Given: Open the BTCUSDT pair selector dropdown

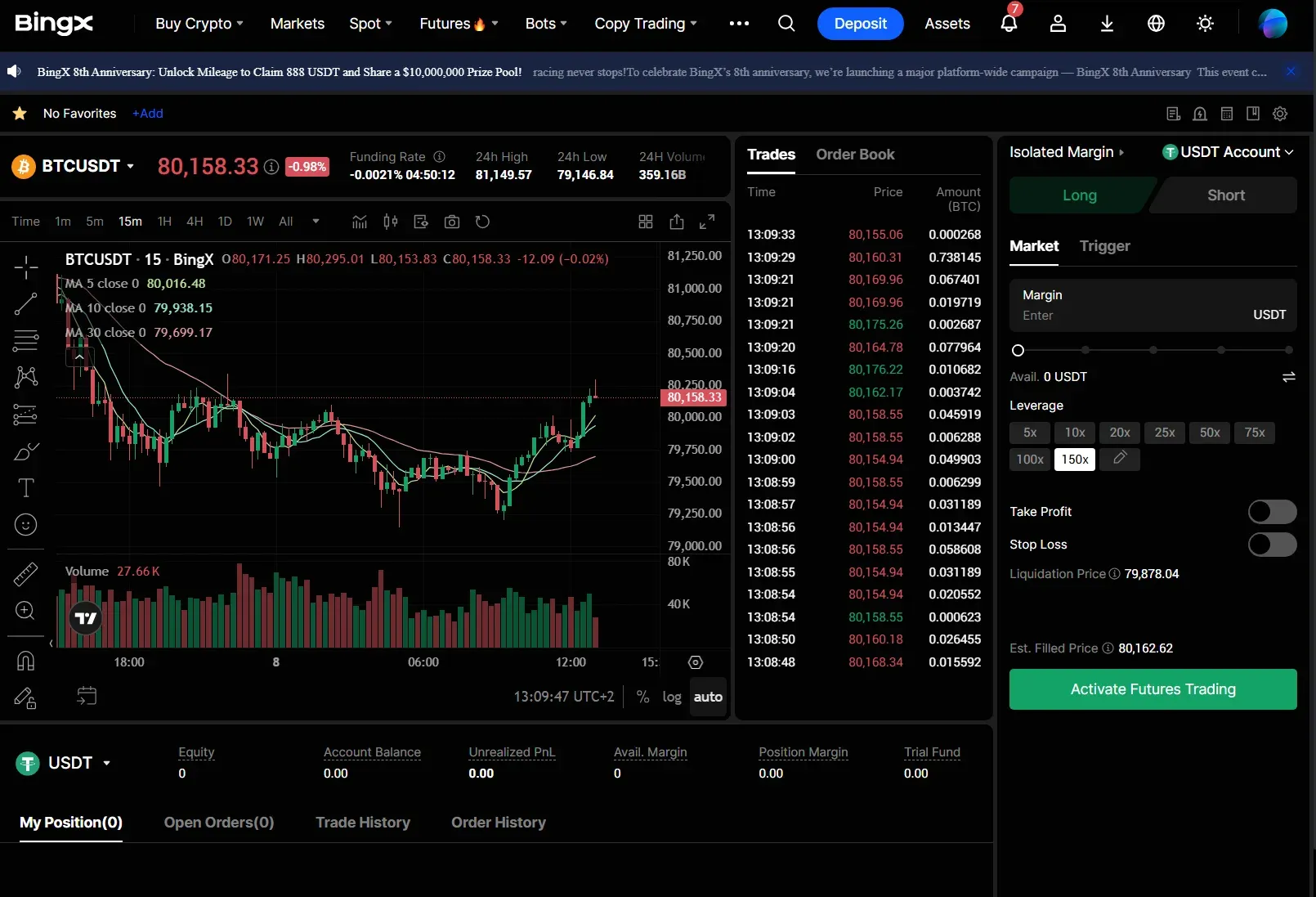Looking at the screenshot, I should point(87,166).
